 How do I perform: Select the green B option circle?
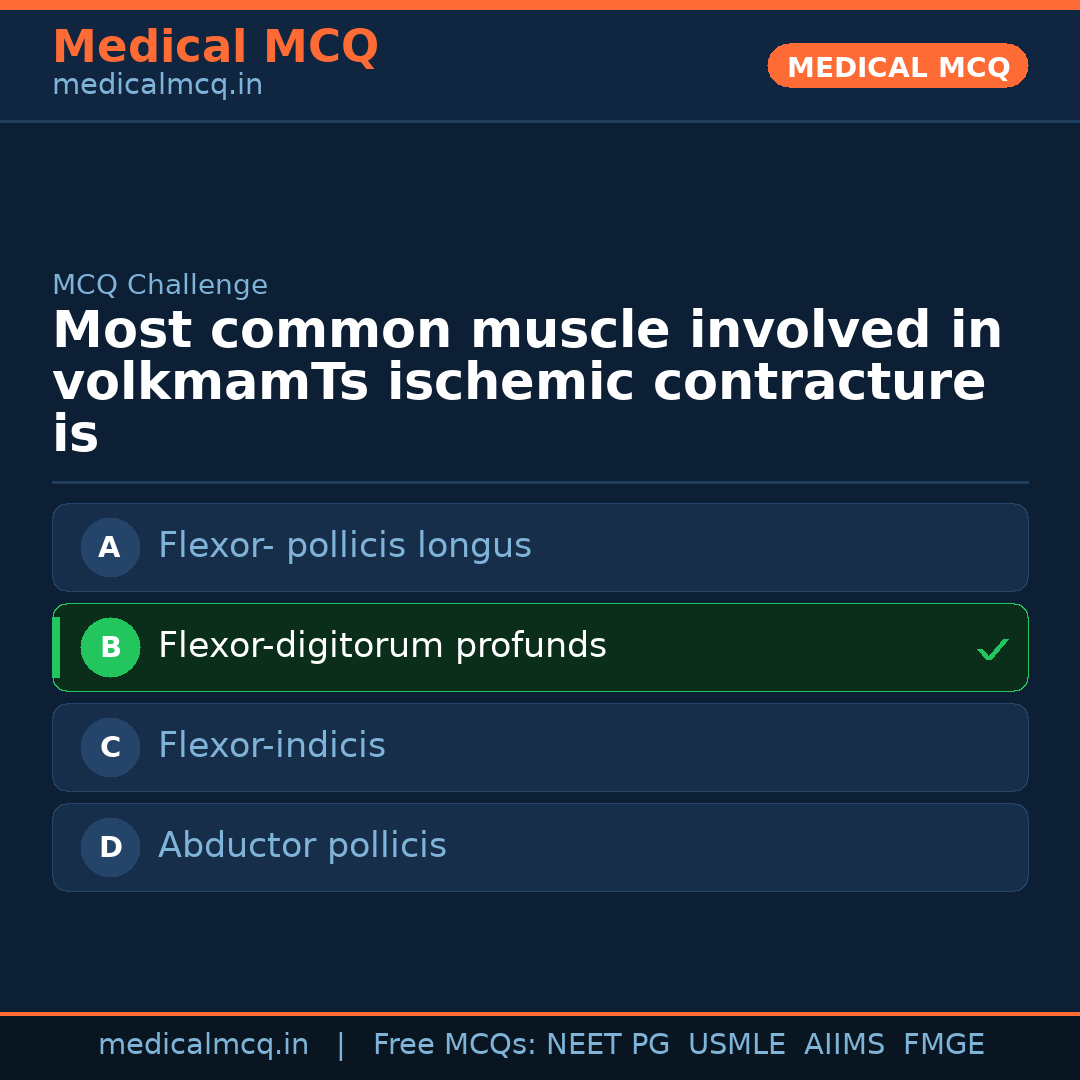[110, 647]
